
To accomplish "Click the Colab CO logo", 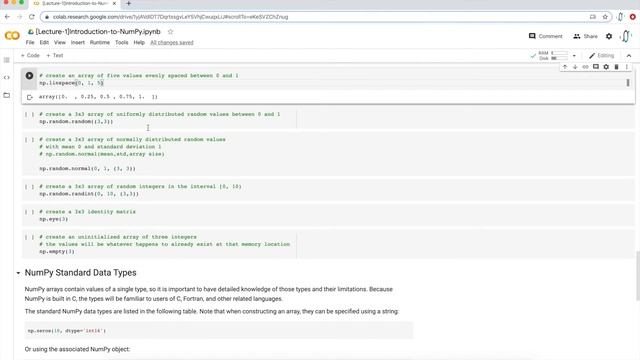I will pos(12,36).
